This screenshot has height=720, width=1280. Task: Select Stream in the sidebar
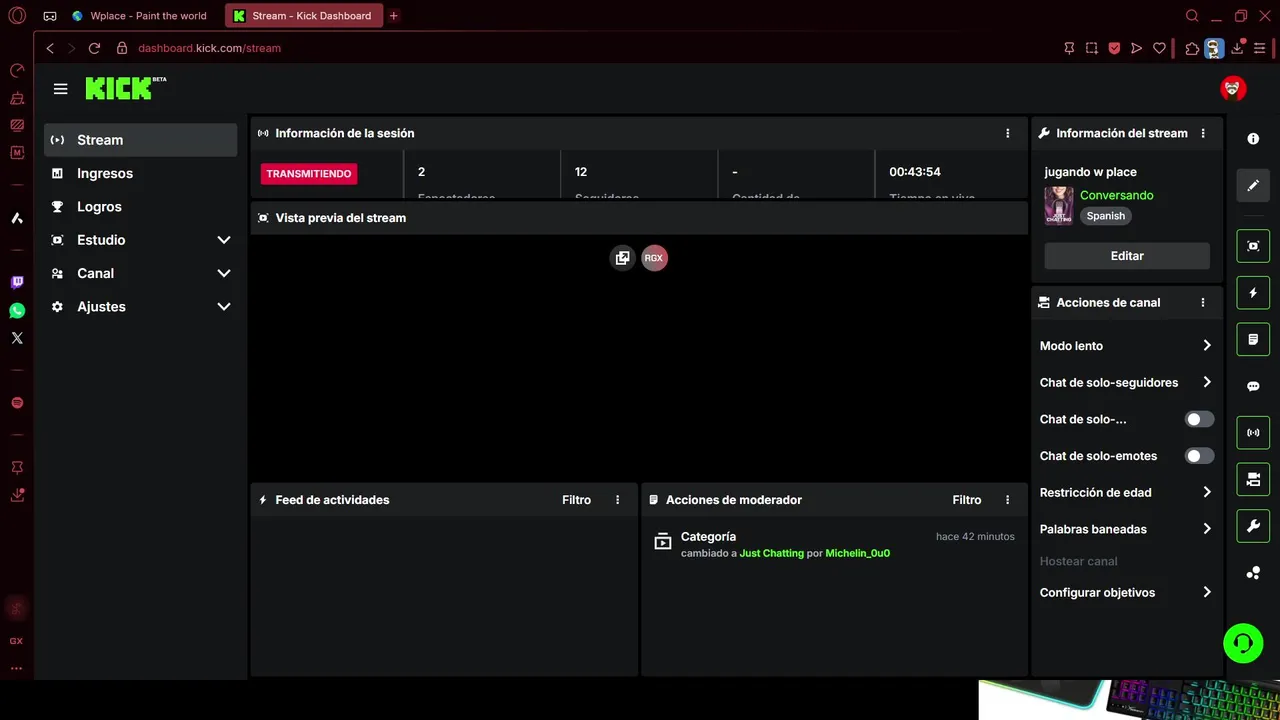(x=141, y=140)
